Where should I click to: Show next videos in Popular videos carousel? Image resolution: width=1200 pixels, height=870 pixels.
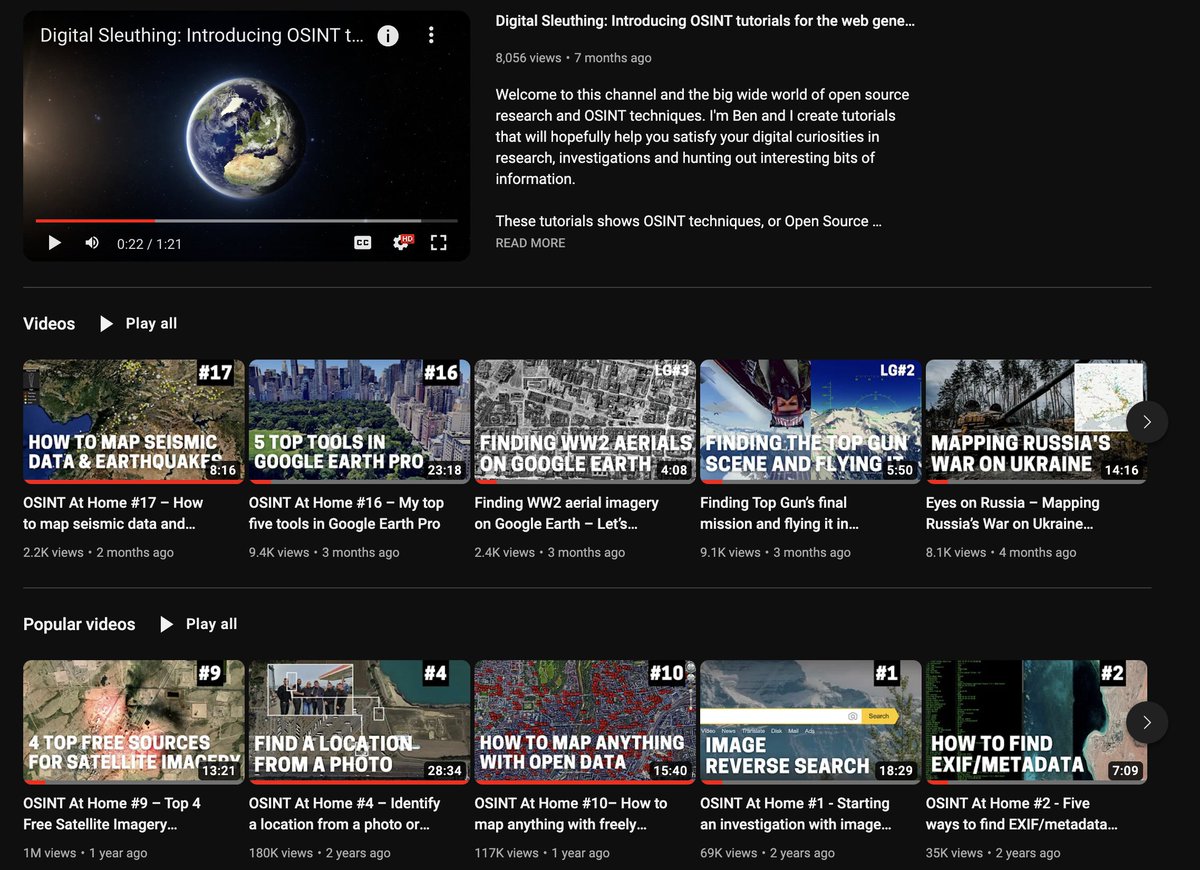pos(1147,722)
